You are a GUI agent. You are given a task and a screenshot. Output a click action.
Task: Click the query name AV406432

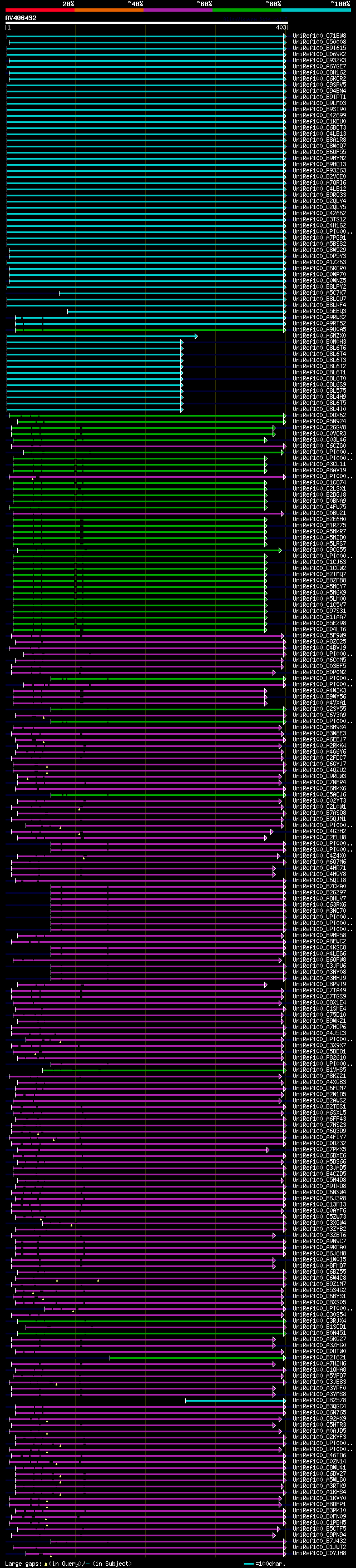(x=21, y=18)
